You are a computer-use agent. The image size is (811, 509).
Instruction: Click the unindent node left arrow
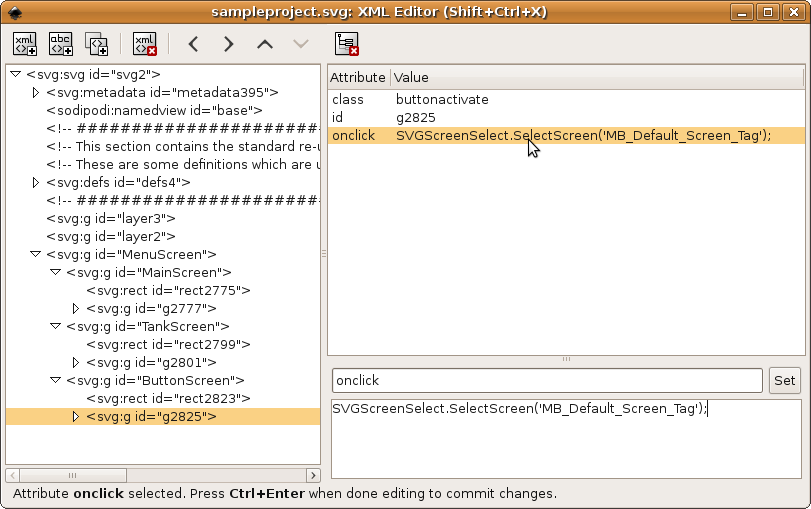coord(194,44)
